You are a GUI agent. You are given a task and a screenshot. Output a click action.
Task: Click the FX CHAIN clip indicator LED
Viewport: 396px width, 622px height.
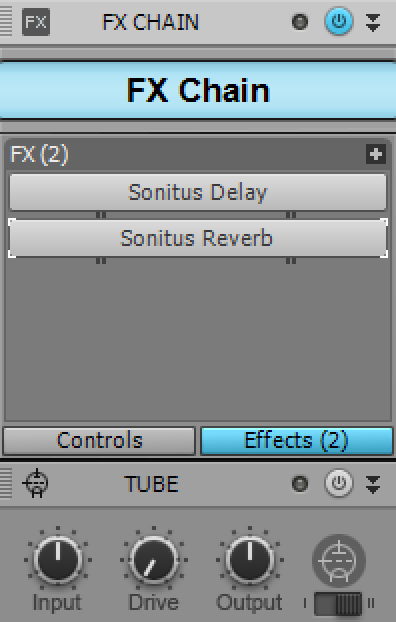(x=300, y=22)
